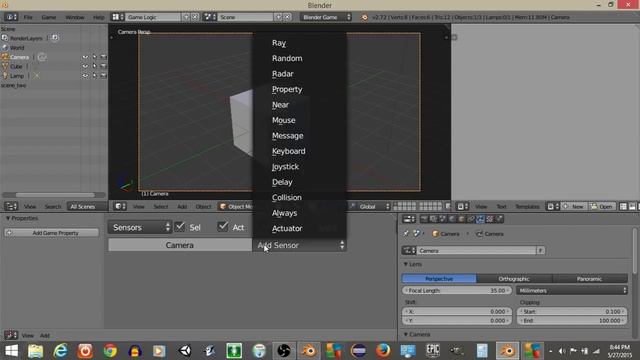Image resolution: width=640 pixels, height=360 pixels.
Task: Click New in the text editor header
Action: (574, 207)
